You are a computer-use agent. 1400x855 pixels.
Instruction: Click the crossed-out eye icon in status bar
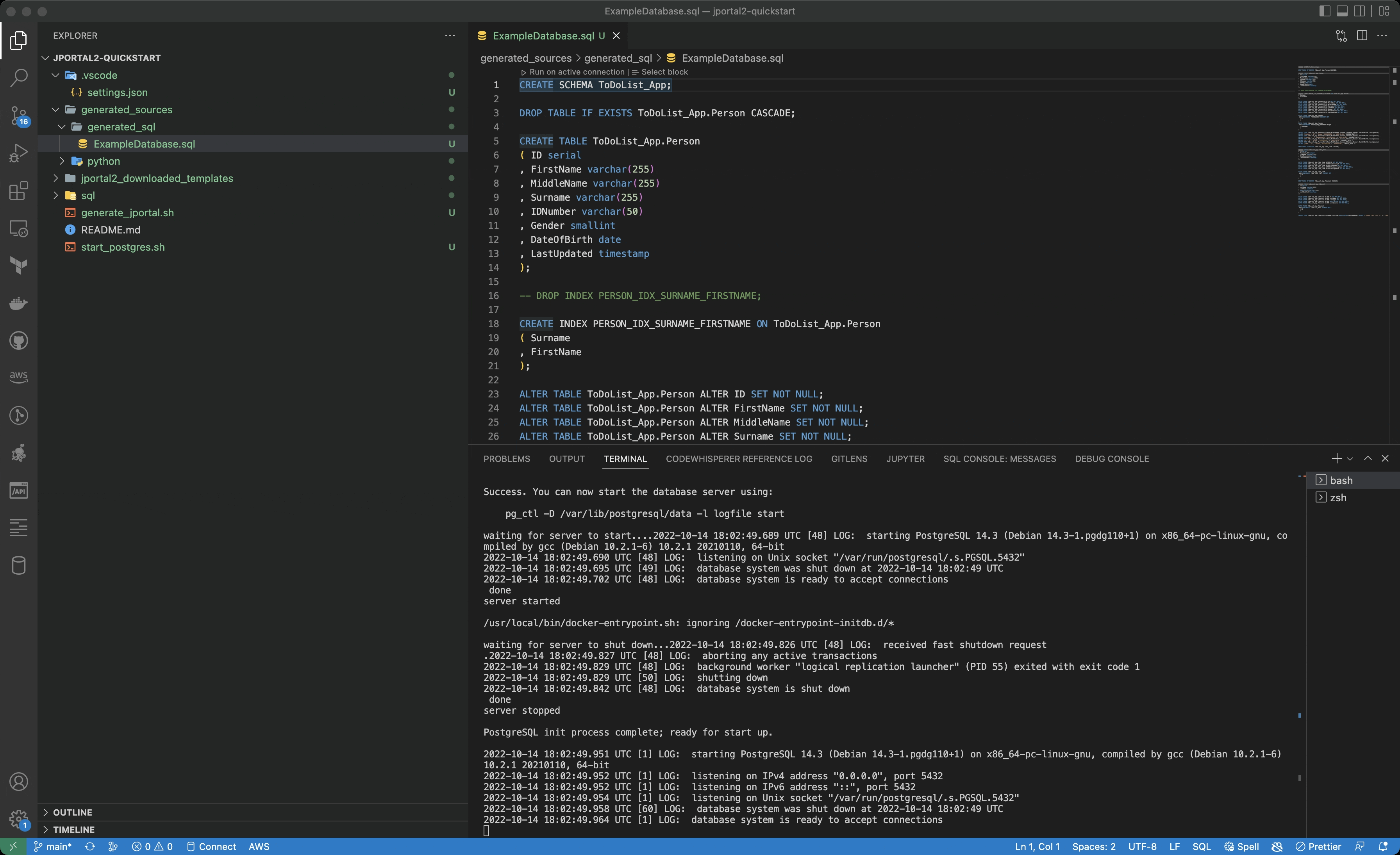point(1277,846)
